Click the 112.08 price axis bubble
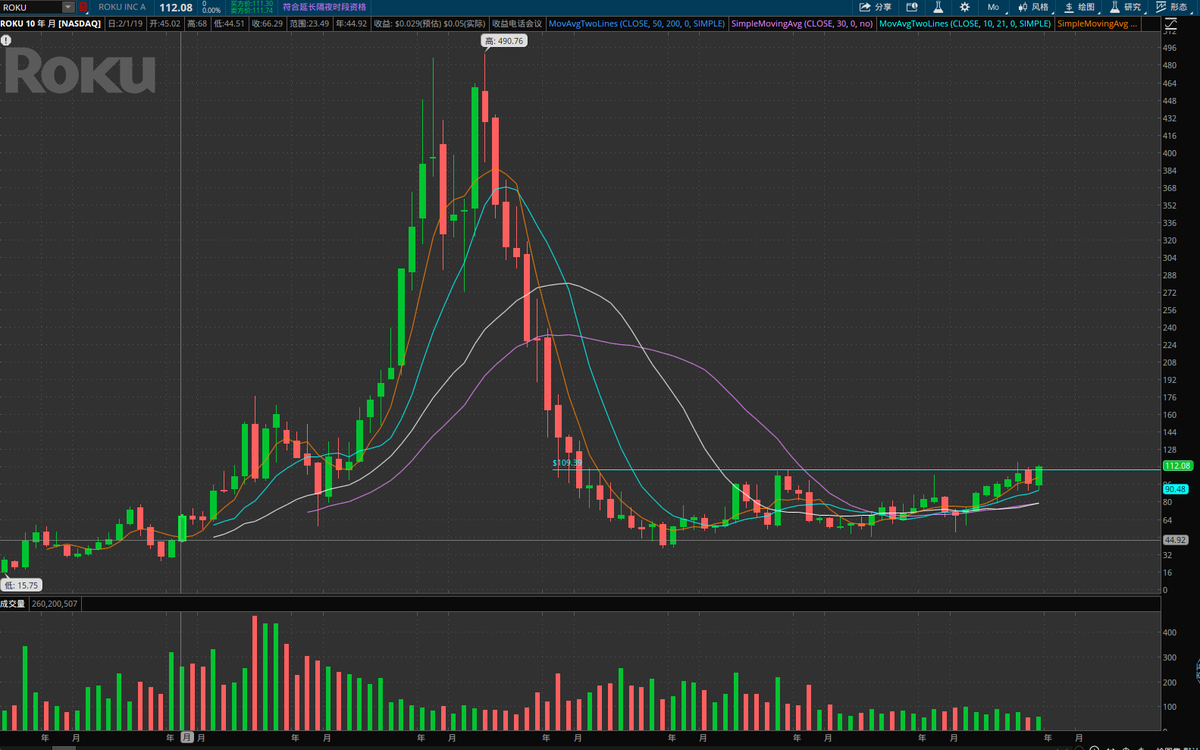 1179,466
